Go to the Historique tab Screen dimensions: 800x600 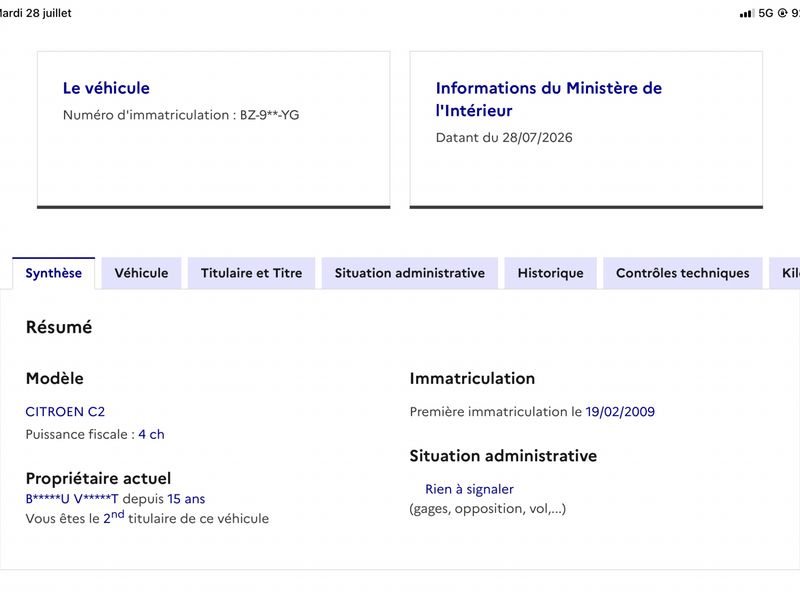click(x=551, y=273)
